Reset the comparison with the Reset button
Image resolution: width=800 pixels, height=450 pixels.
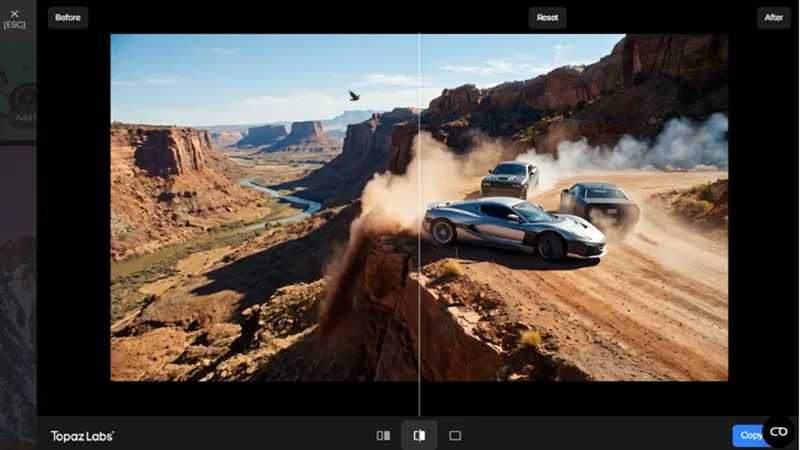tap(547, 17)
